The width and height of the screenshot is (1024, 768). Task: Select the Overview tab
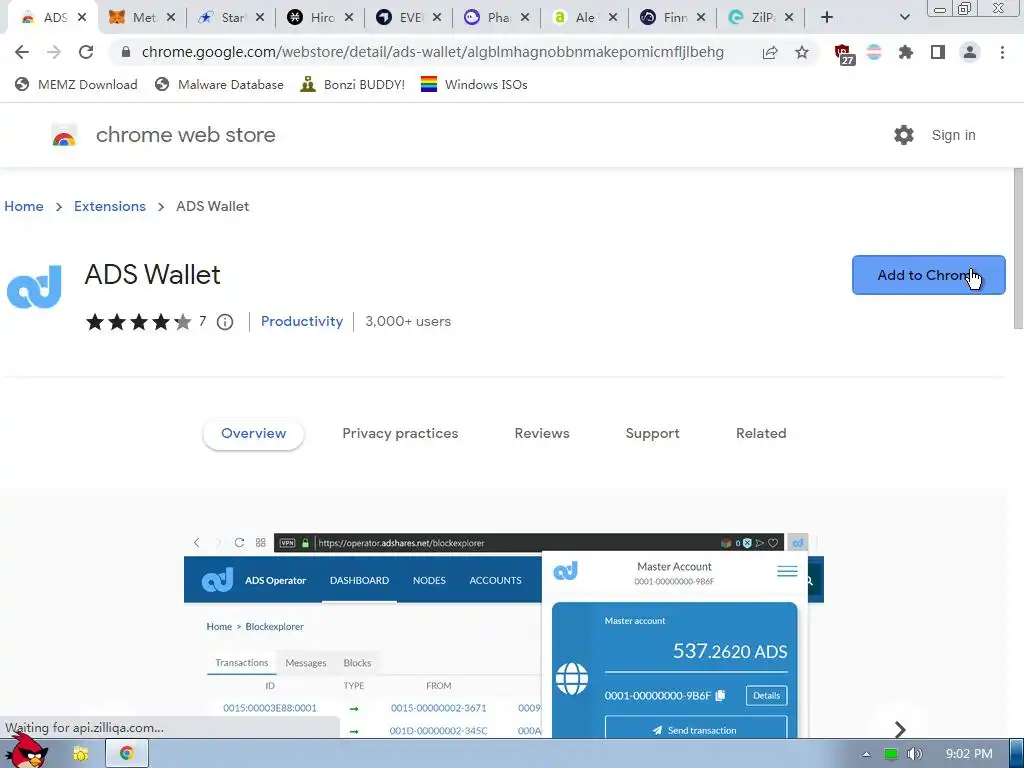tap(253, 434)
